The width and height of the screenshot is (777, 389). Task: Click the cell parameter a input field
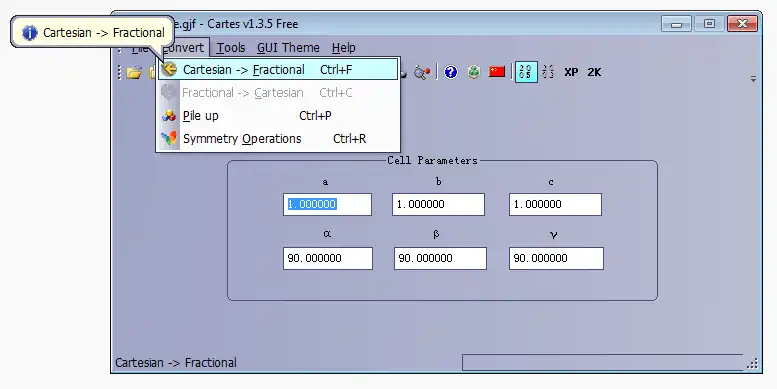[327, 204]
